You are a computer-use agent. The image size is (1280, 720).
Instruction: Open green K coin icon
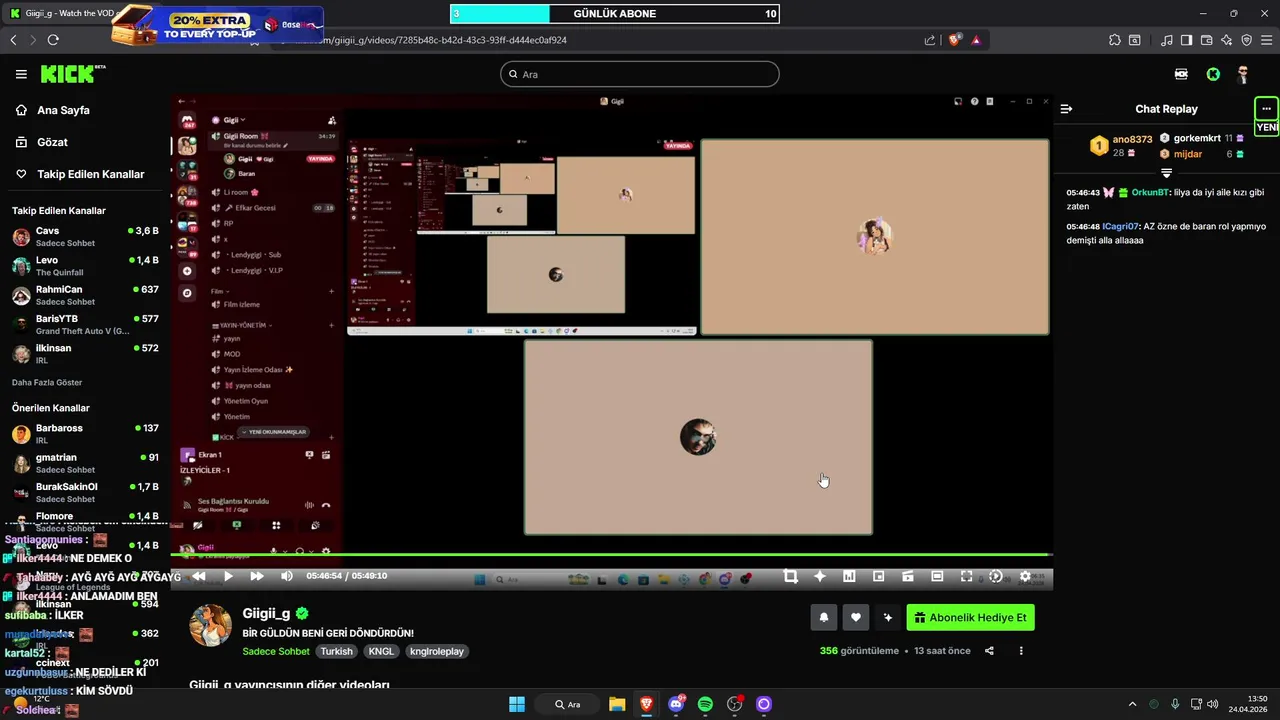point(1213,74)
